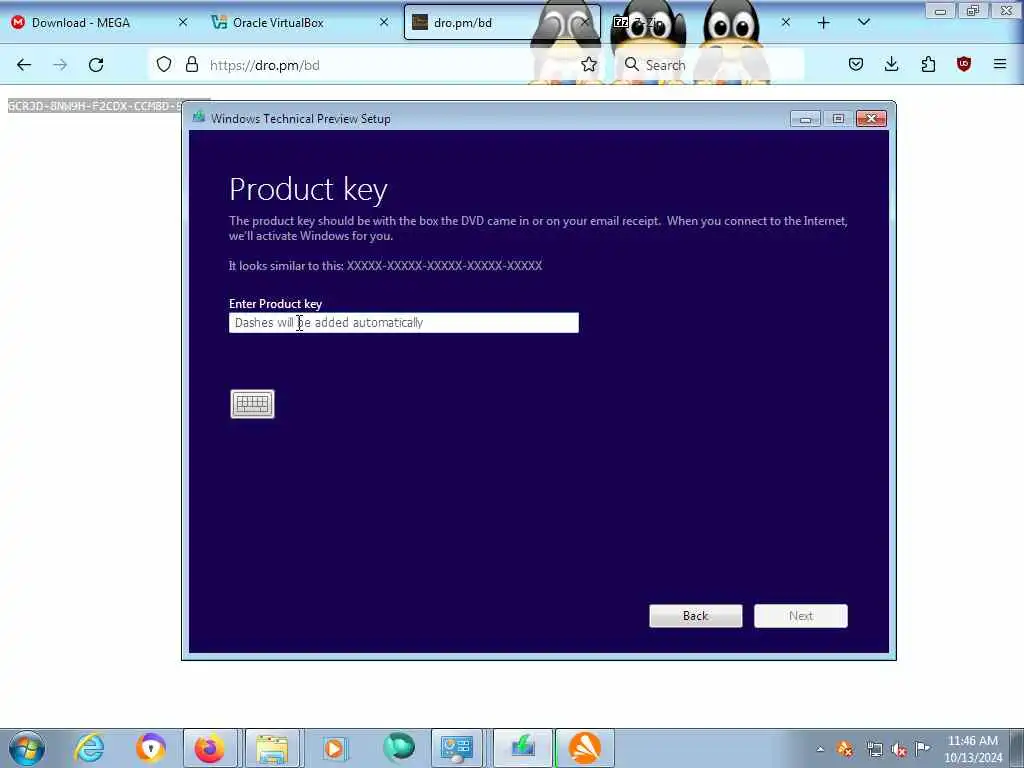This screenshot has width=1024, height=768.
Task: Click the Enter Product key input field
Action: (x=404, y=323)
